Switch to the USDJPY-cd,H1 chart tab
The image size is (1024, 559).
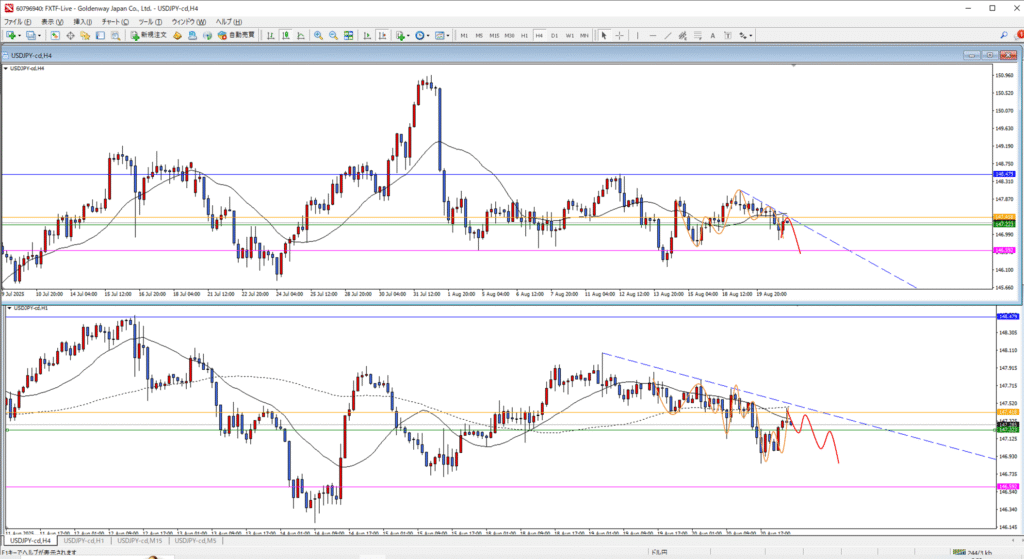click(x=84, y=541)
